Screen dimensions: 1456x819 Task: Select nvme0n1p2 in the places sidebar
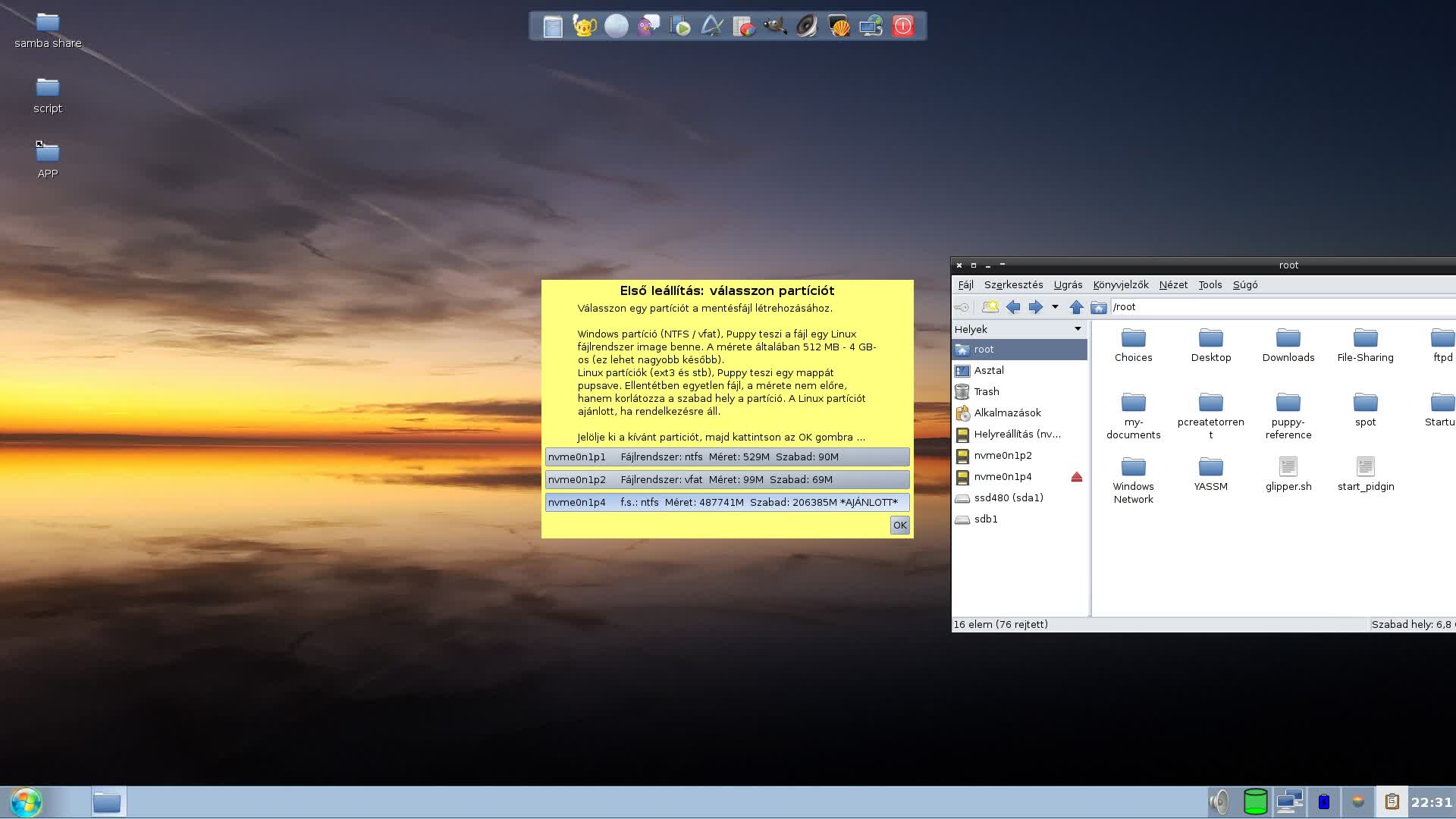point(1020,456)
